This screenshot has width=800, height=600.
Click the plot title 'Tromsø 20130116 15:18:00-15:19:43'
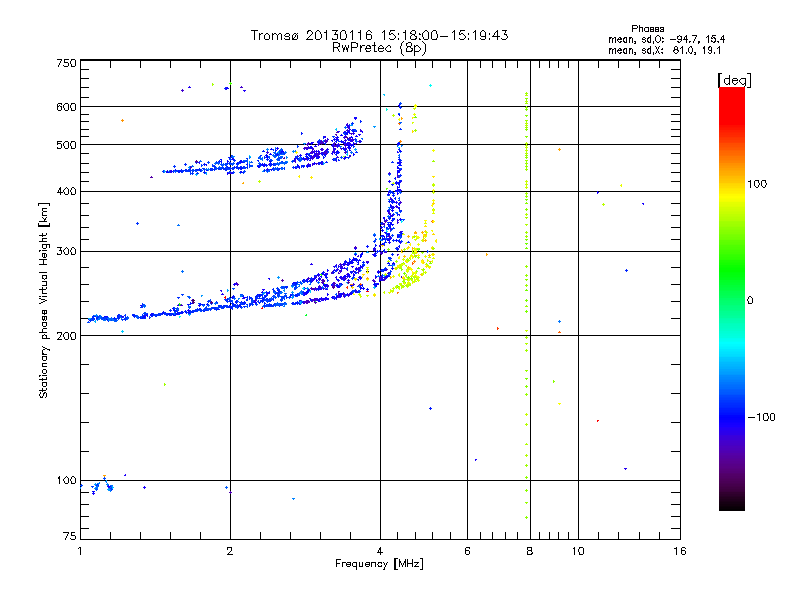coord(379,35)
